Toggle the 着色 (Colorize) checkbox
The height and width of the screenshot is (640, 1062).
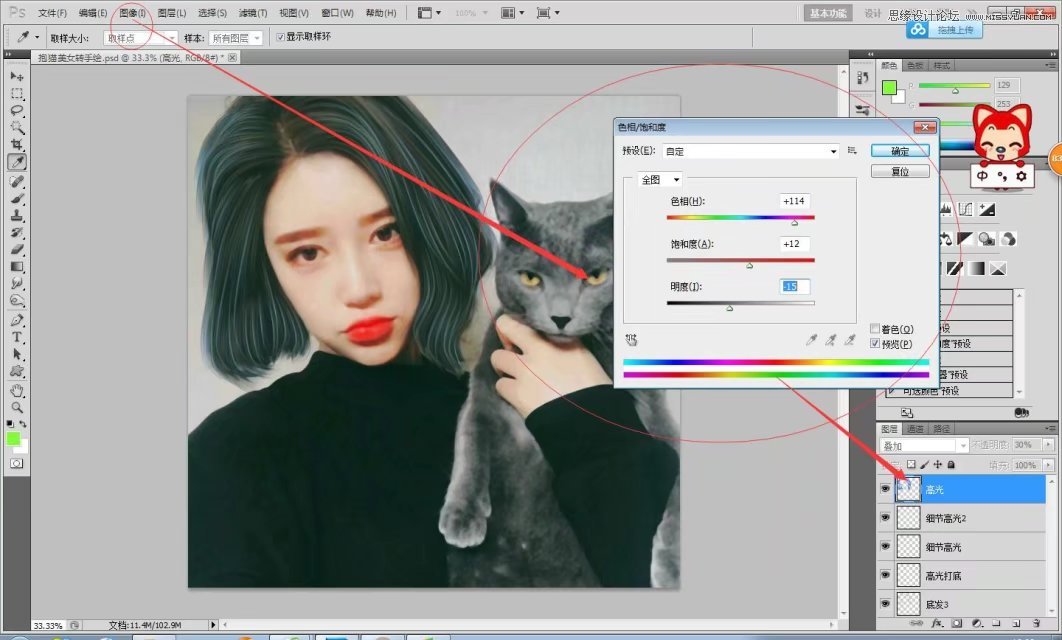(x=875, y=328)
